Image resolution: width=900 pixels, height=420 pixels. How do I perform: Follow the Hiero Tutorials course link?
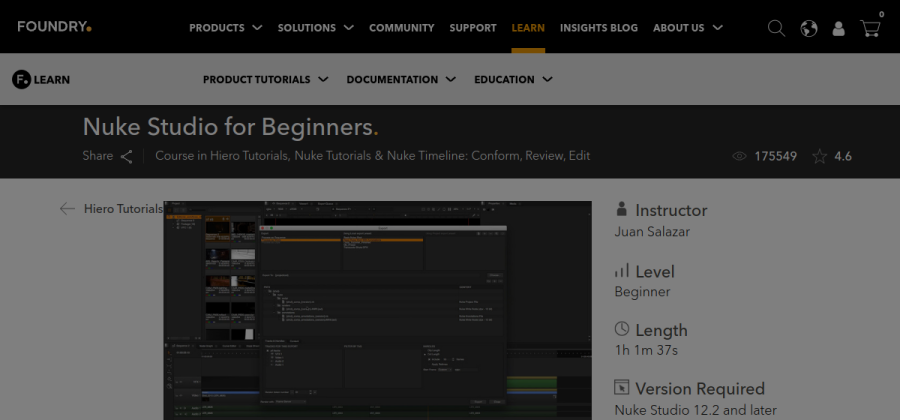(250, 156)
